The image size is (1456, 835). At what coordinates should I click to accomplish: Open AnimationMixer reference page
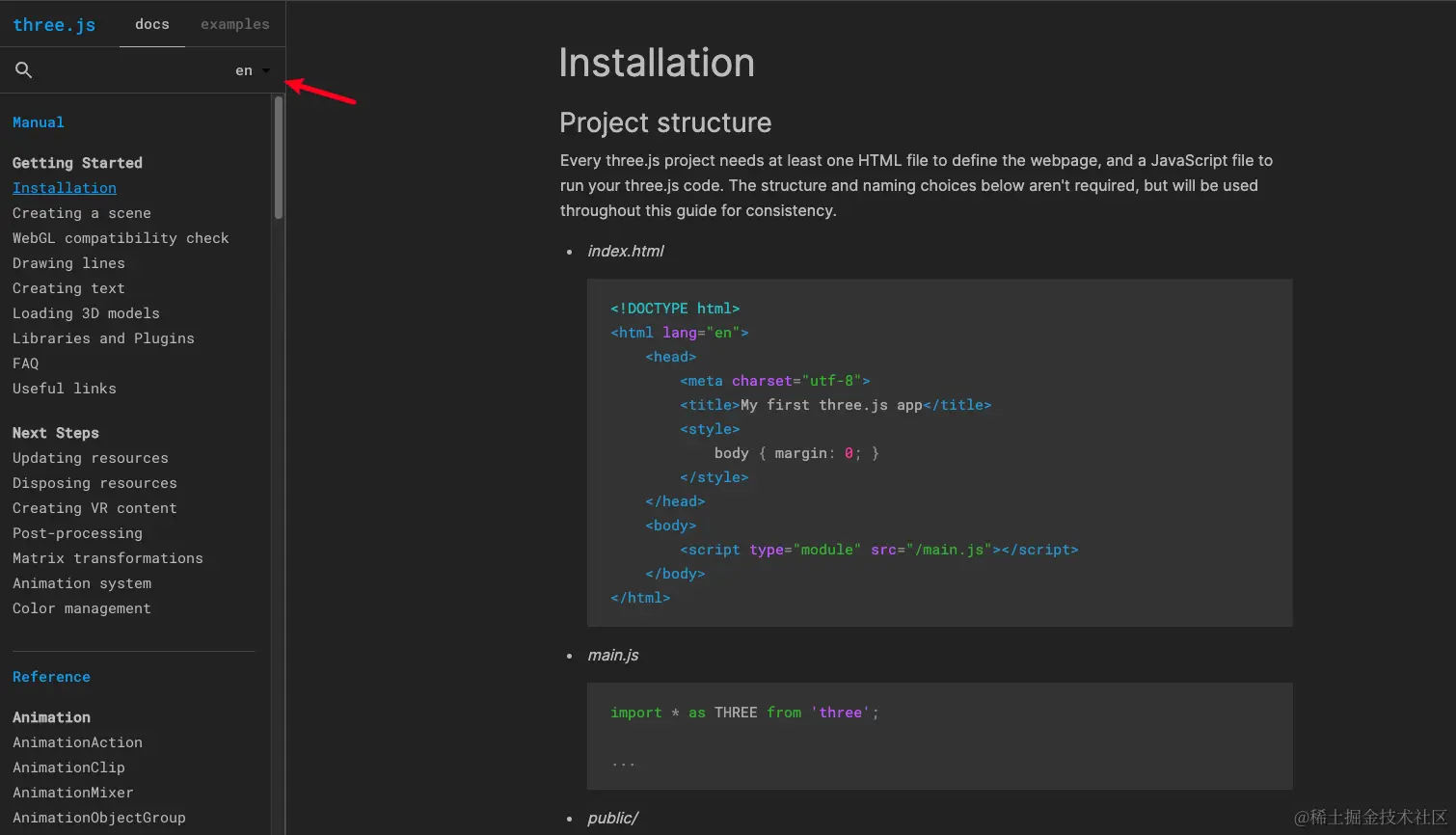(x=73, y=793)
